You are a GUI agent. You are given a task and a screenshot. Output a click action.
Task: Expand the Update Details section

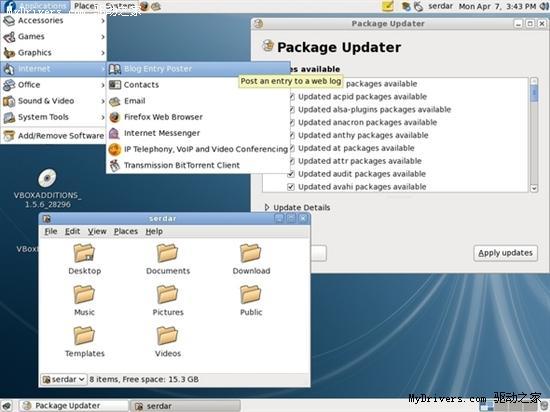(x=267, y=208)
